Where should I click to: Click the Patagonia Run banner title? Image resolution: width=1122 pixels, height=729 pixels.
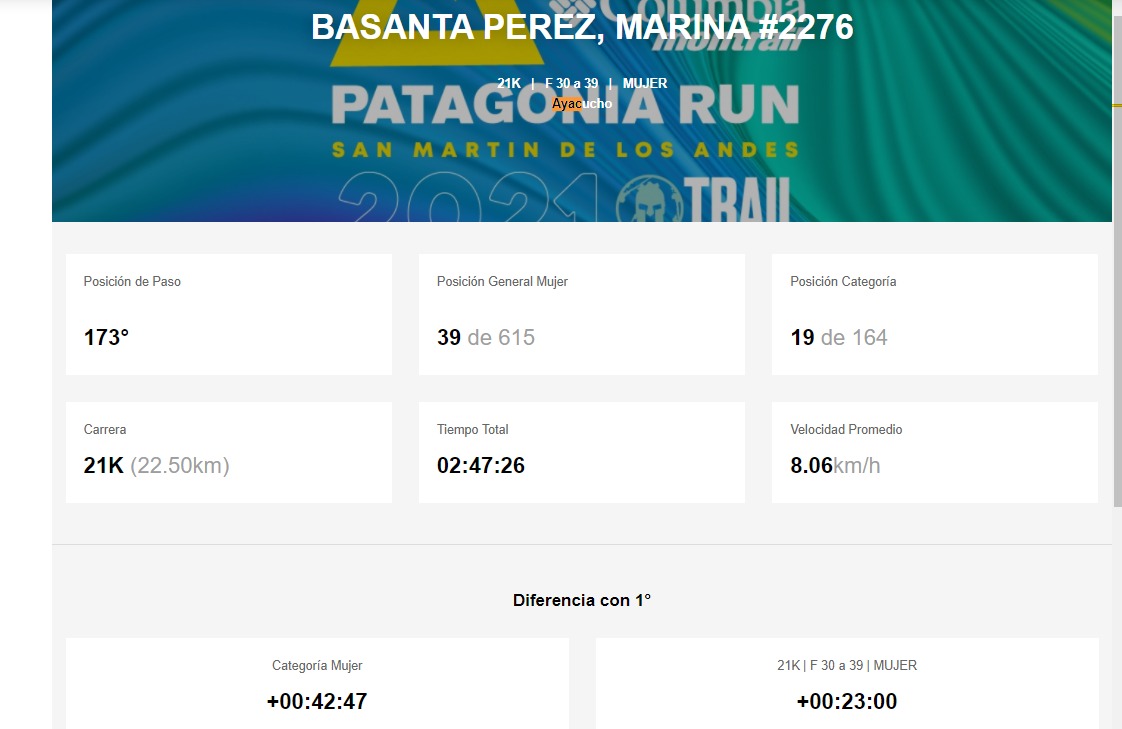[565, 105]
